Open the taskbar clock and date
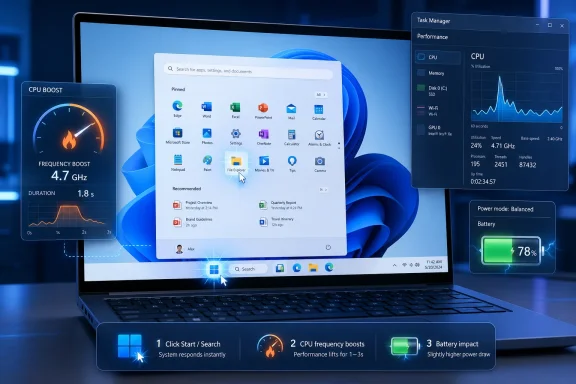Screen dimensions: 576x384 [x=433, y=264]
